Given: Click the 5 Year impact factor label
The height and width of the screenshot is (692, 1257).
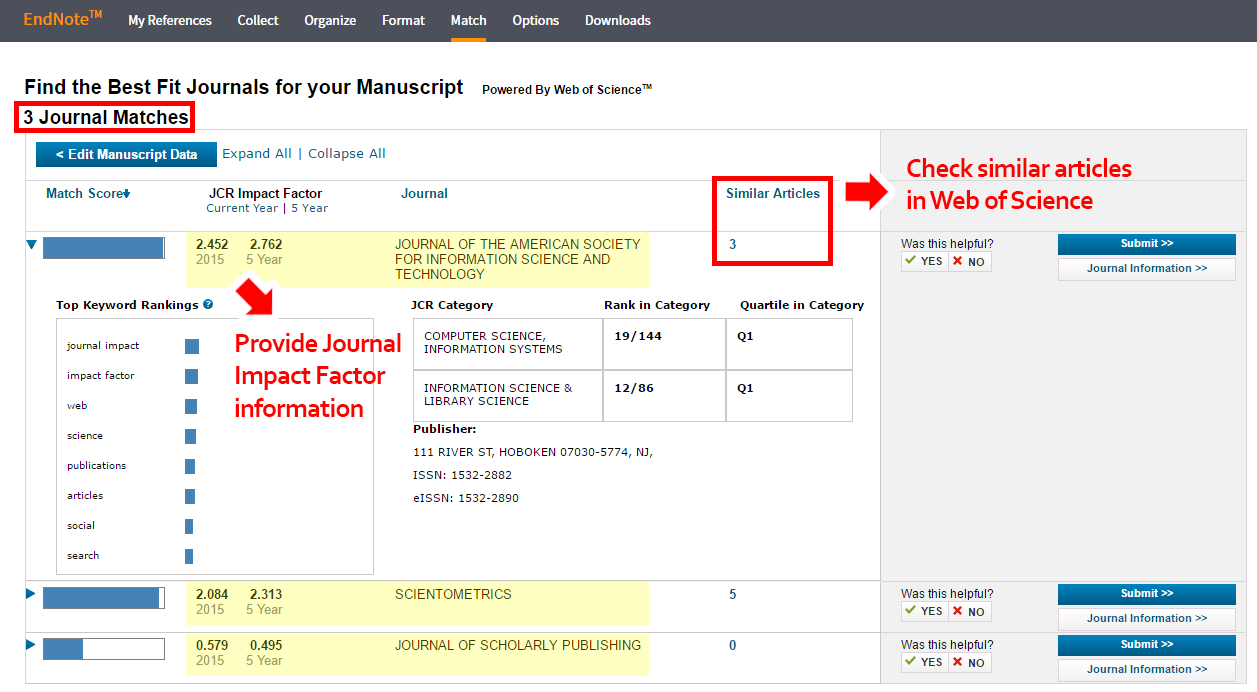Looking at the screenshot, I should tap(308, 208).
